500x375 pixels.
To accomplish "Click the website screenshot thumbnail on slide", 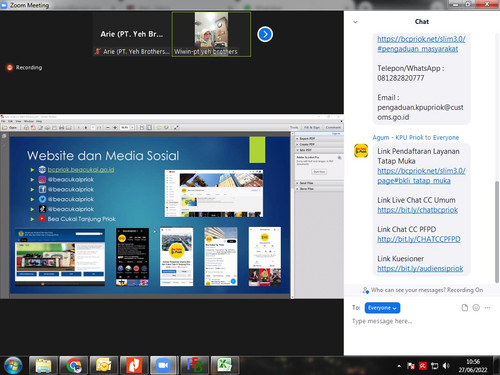I will click(60, 257).
